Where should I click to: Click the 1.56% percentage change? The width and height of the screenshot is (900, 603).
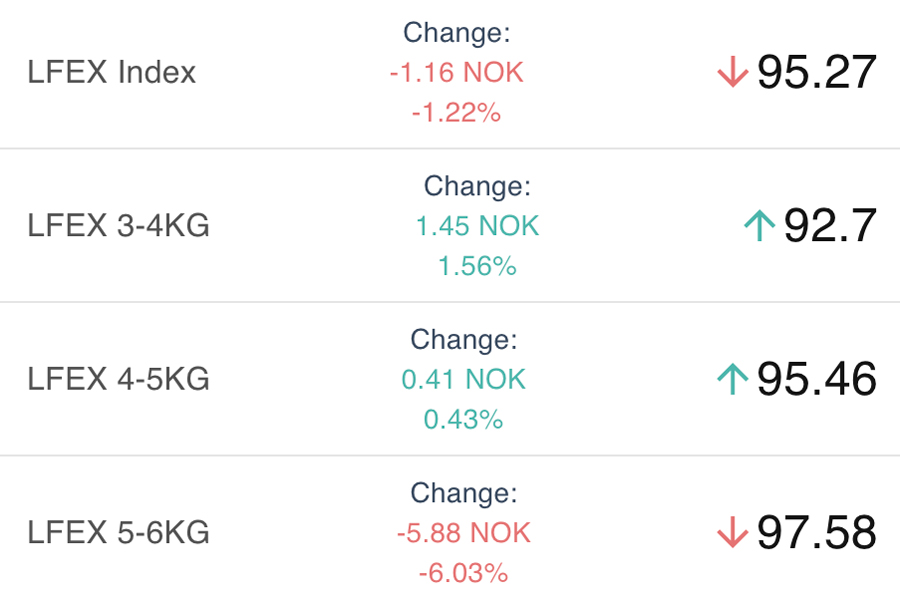pyautogui.click(x=477, y=266)
